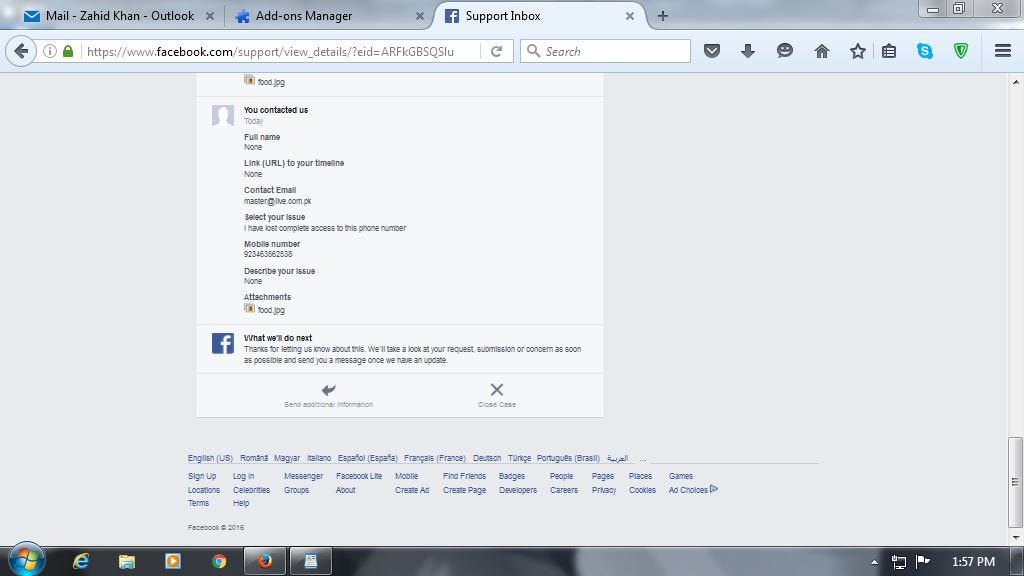This screenshot has width=1024, height=576.
Task: Go to the Home page icon
Action: tap(822, 51)
